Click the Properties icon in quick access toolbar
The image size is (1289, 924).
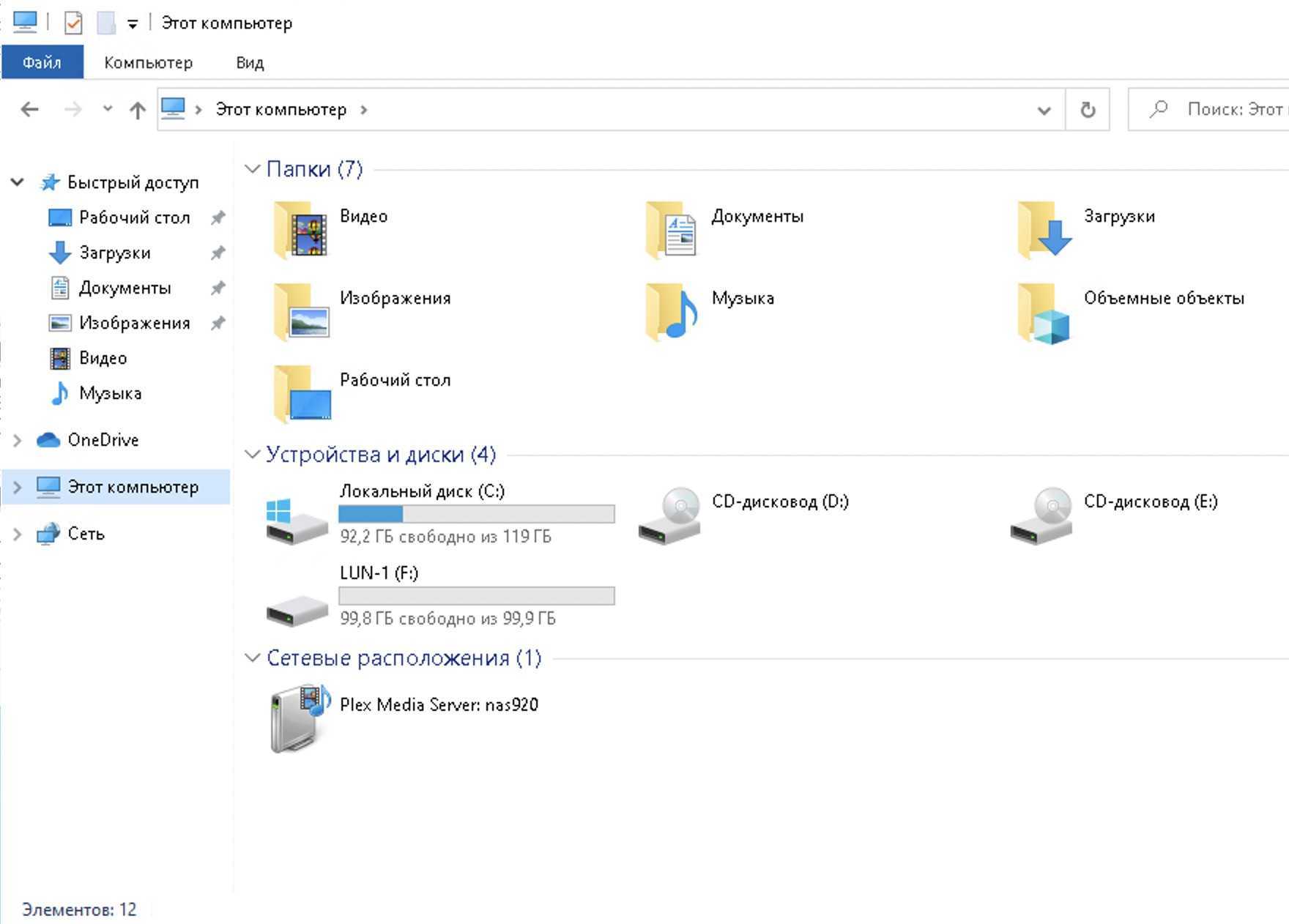click(73, 23)
